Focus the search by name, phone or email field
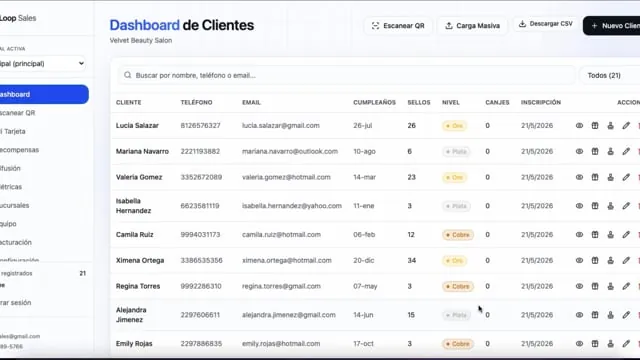The width and height of the screenshot is (640, 360). 347,76
